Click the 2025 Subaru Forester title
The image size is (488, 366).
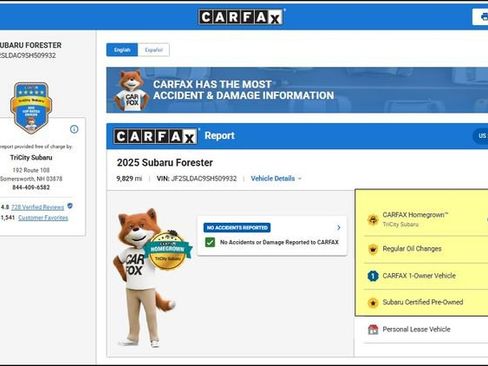pyautogui.click(x=165, y=163)
